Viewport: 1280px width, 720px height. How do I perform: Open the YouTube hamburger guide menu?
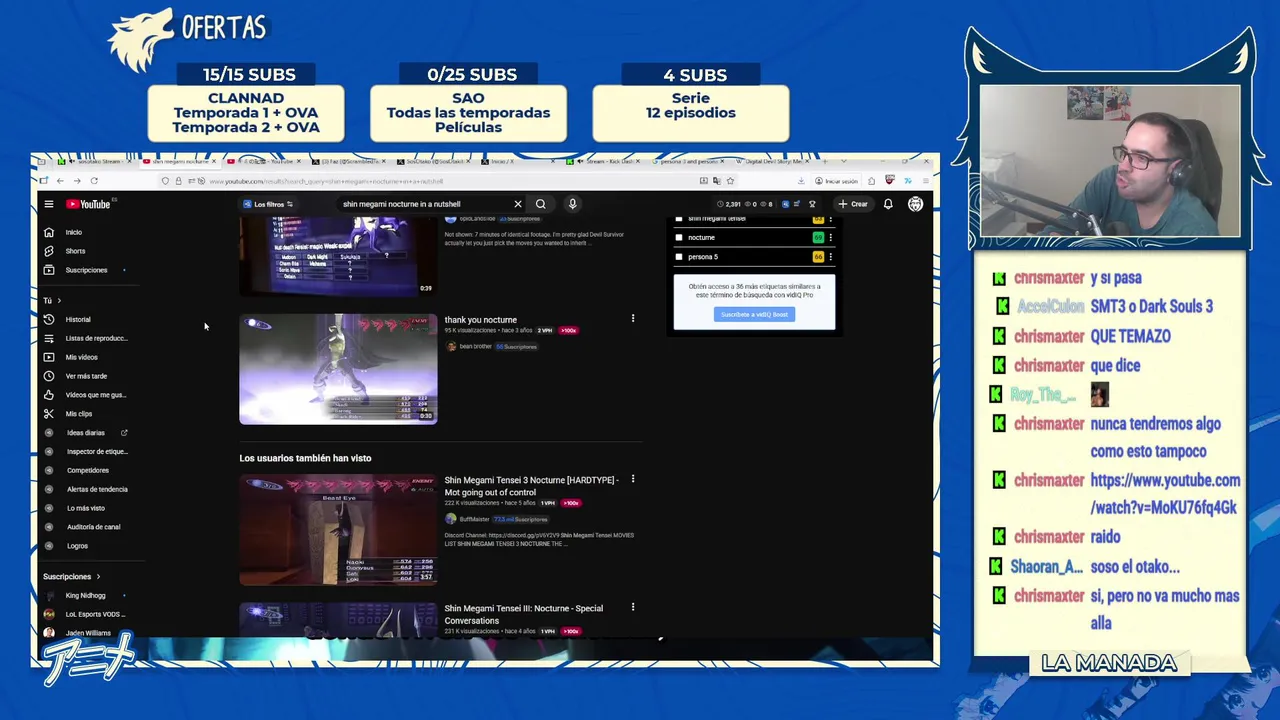pyautogui.click(x=48, y=204)
